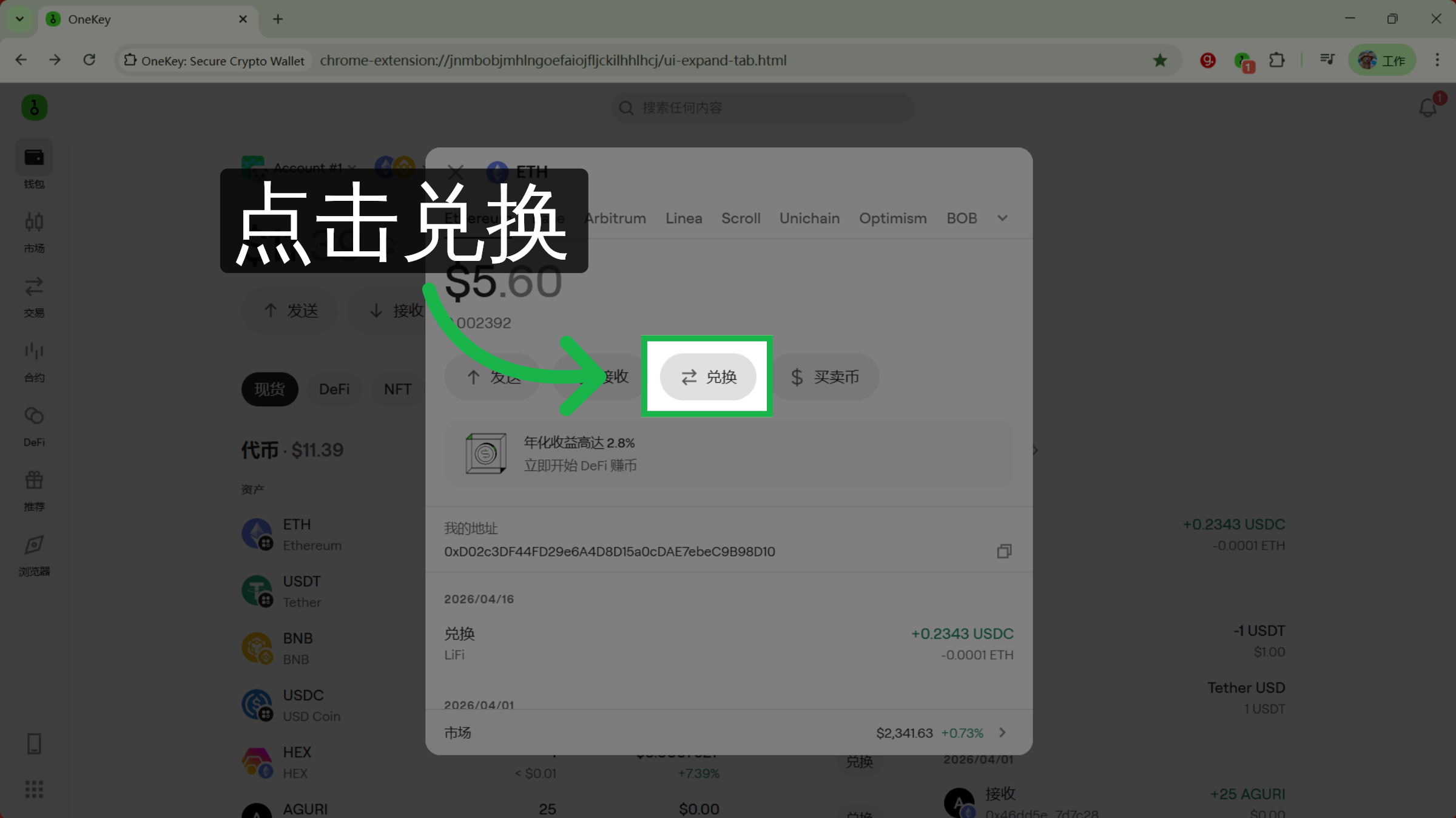The height and width of the screenshot is (818, 1456).
Task: Open the Chrome extensions puzzle icon
Action: 1277,60
